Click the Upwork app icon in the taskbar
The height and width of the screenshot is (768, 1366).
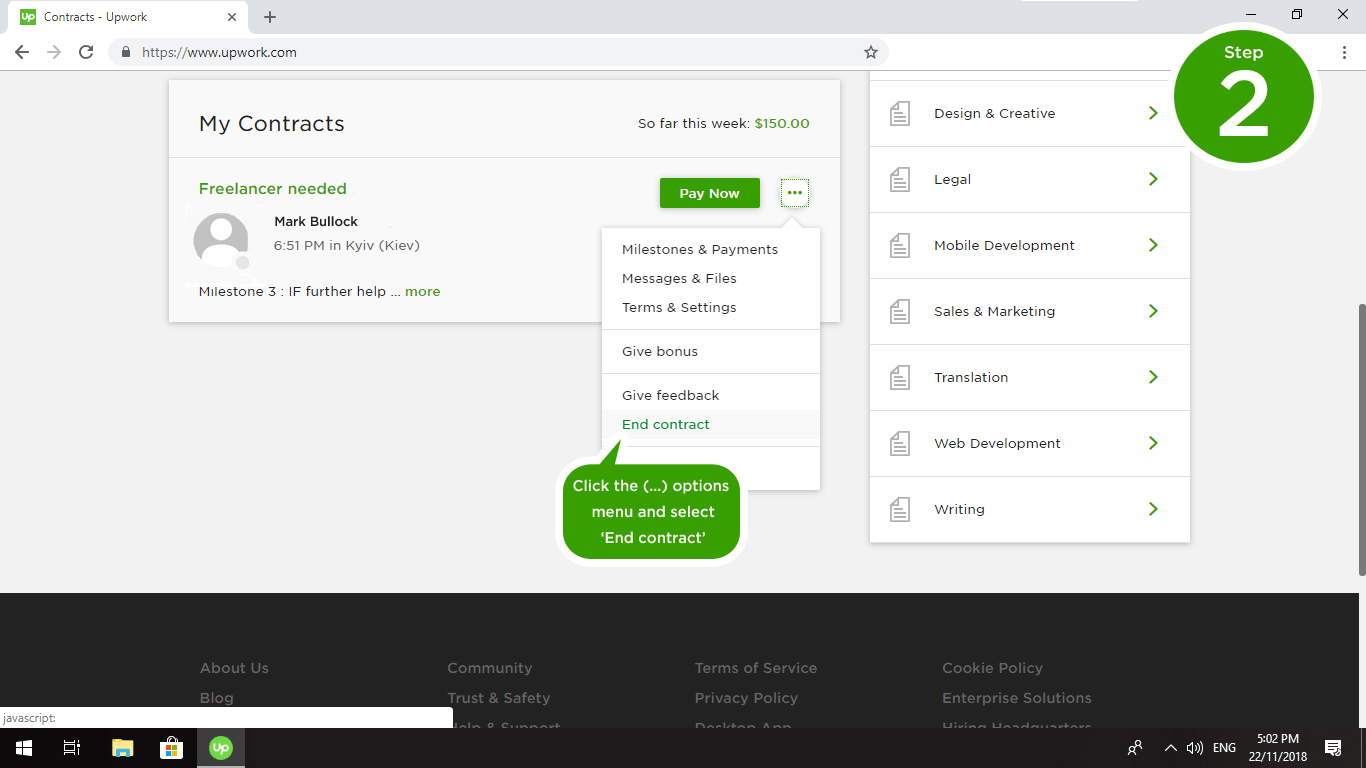[x=221, y=748]
